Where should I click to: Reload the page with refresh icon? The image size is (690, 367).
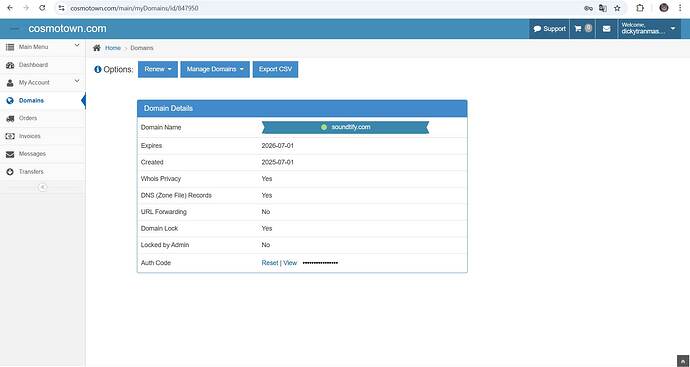[x=42, y=8]
